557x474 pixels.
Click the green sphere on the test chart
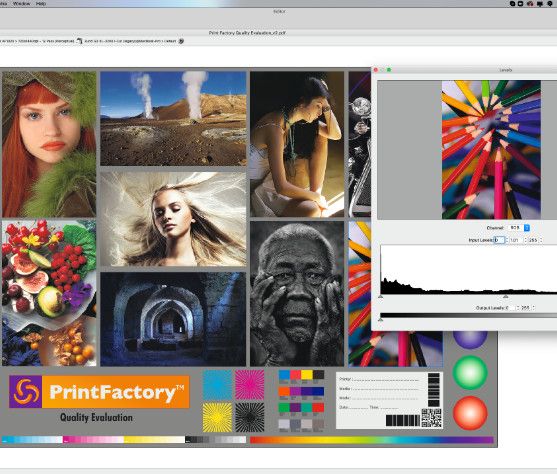(470, 372)
